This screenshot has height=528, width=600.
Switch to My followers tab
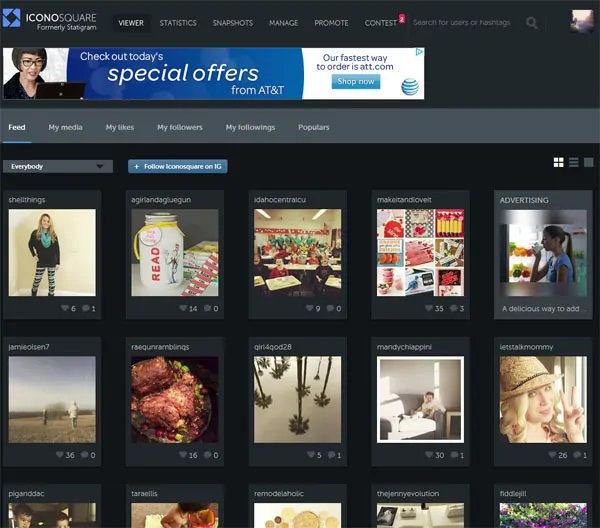pyautogui.click(x=180, y=127)
